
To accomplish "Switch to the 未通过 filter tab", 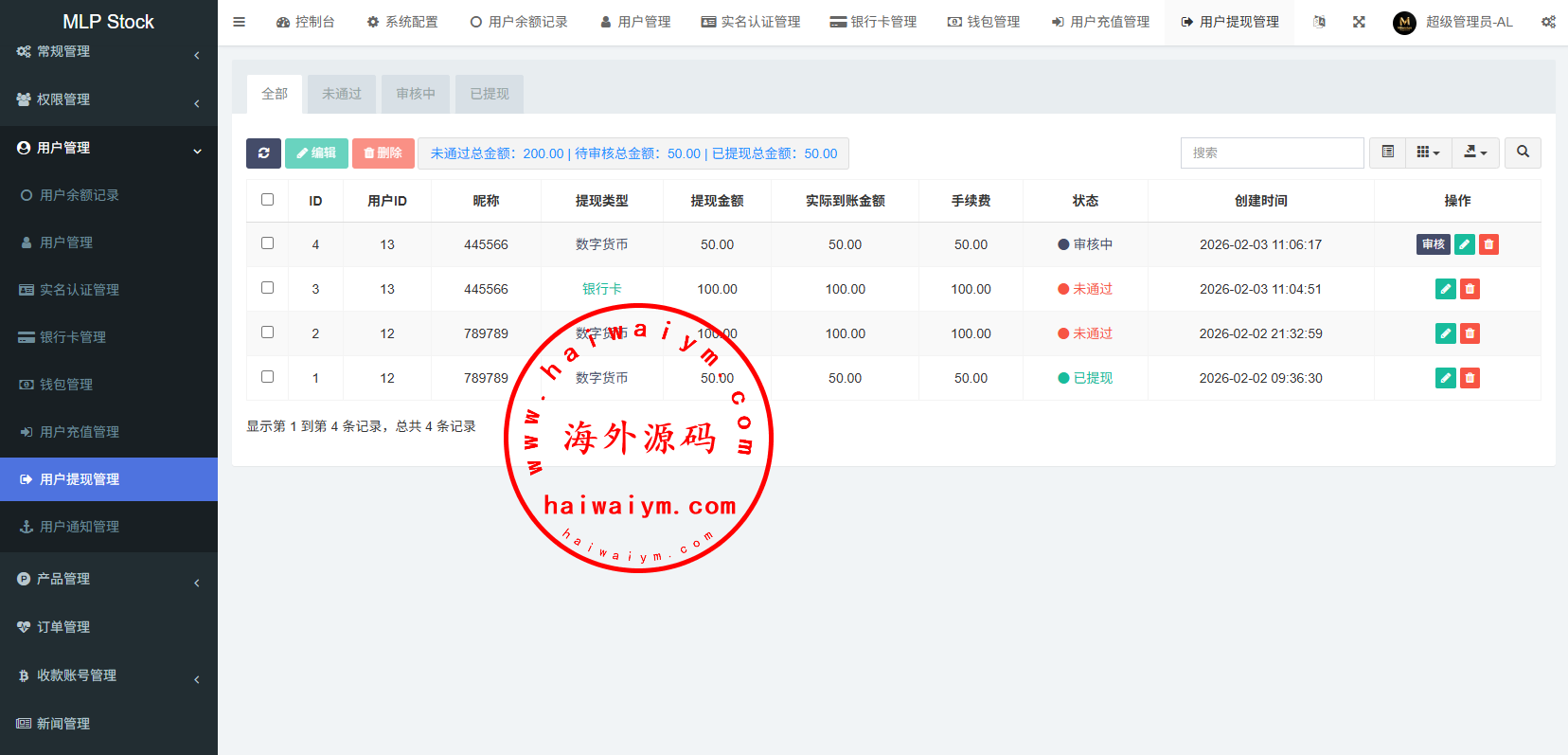I will pyautogui.click(x=342, y=94).
